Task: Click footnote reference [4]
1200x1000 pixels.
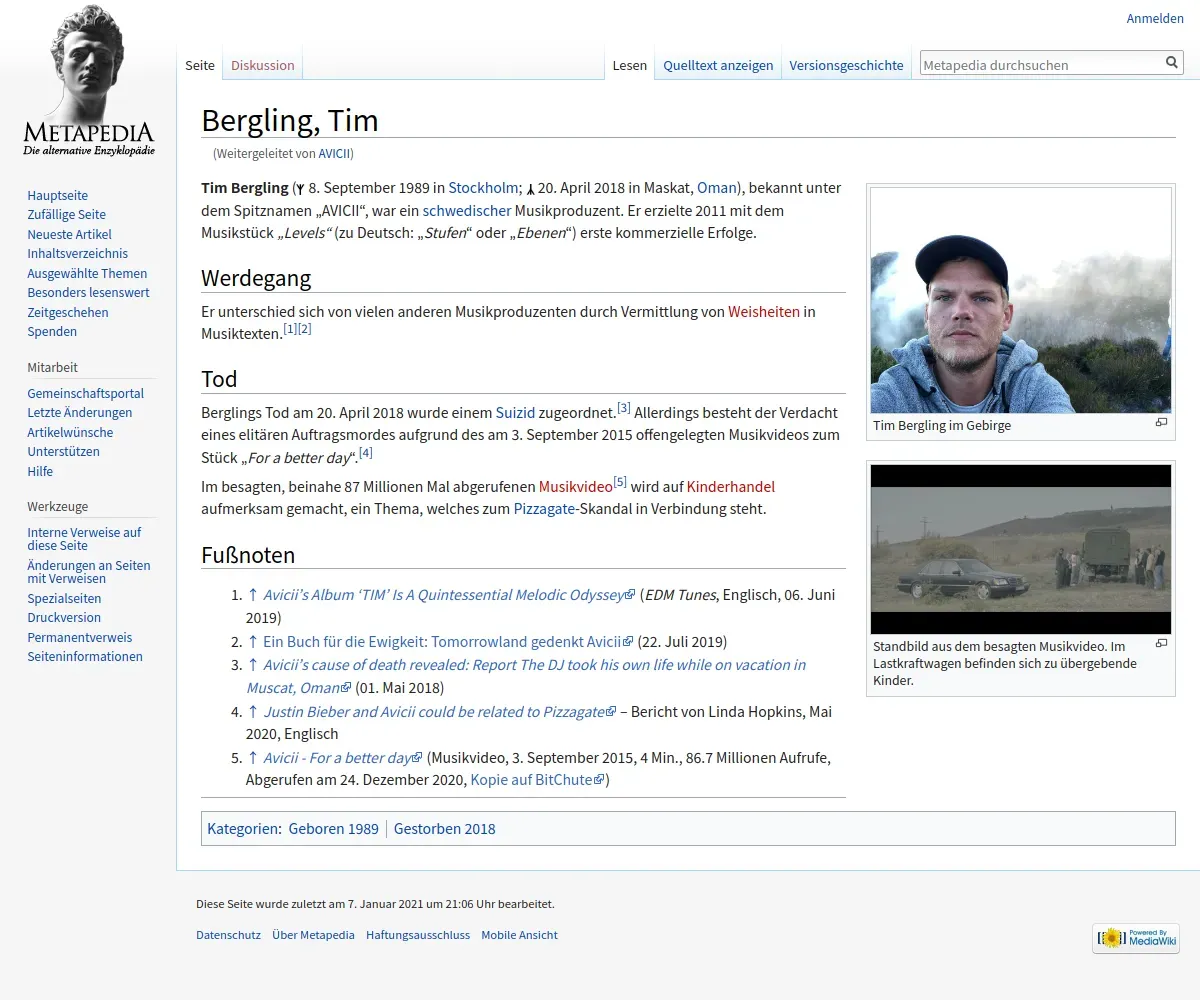Action: tap(365, 453)
